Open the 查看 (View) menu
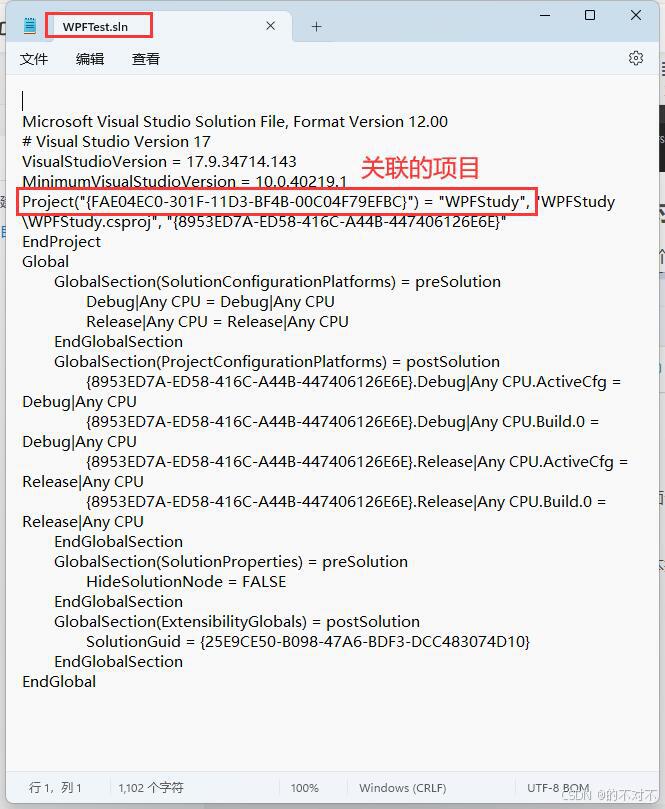Viewport: 665px width, 809px height. [145, 59]
